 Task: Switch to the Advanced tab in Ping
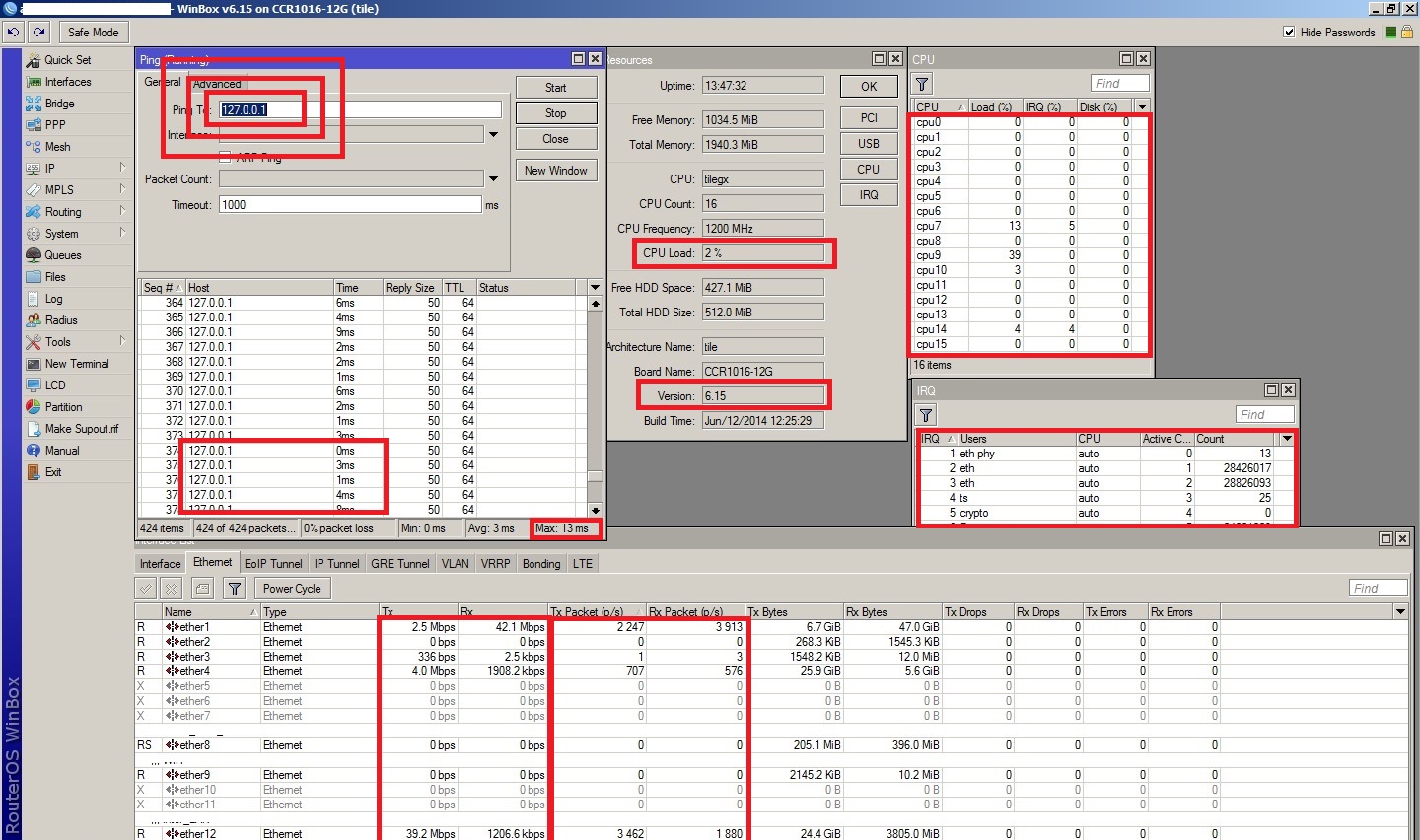point(217,84)
